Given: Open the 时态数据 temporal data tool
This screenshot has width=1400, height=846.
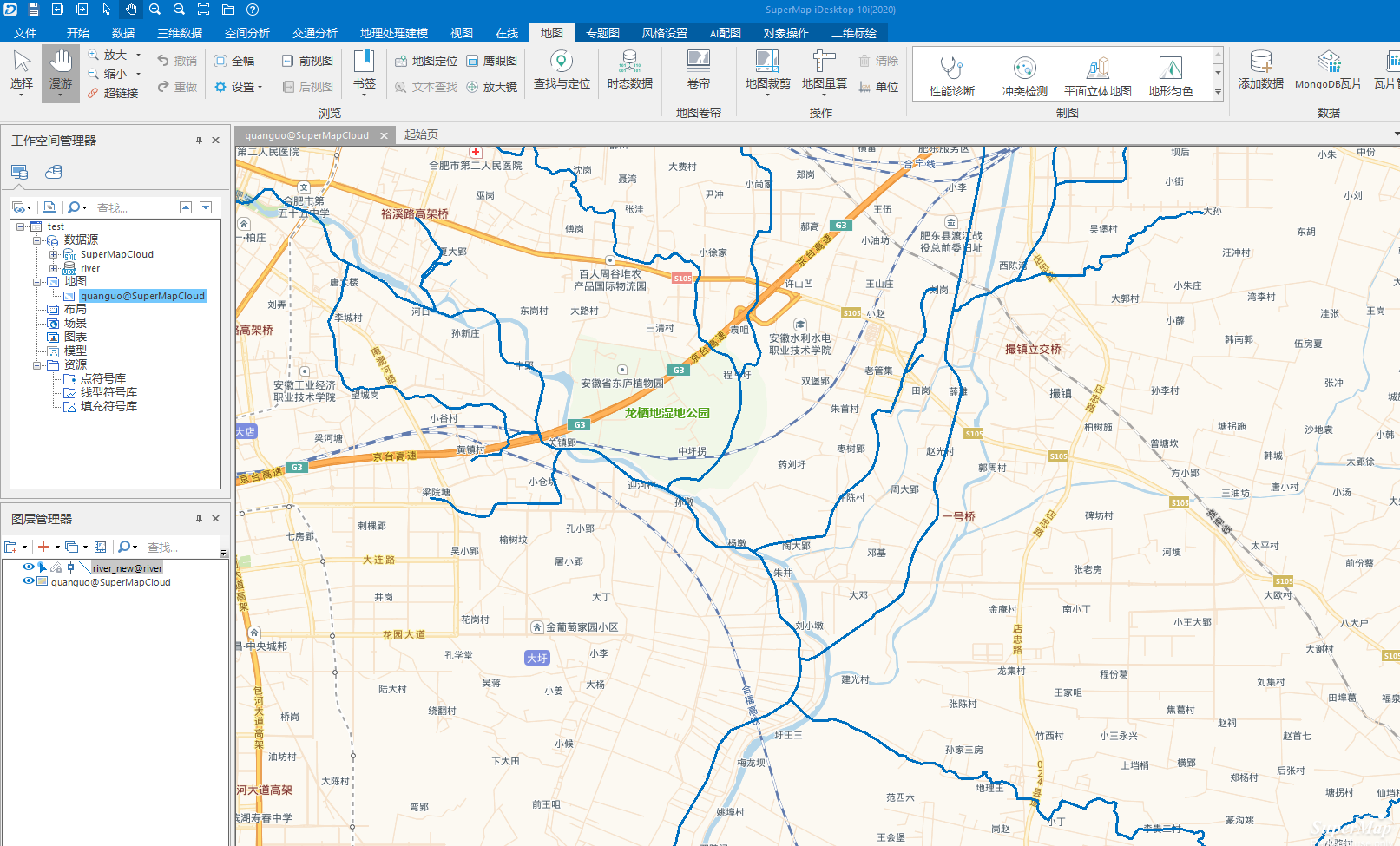Looking at the screenshot, I should point(629,70).
